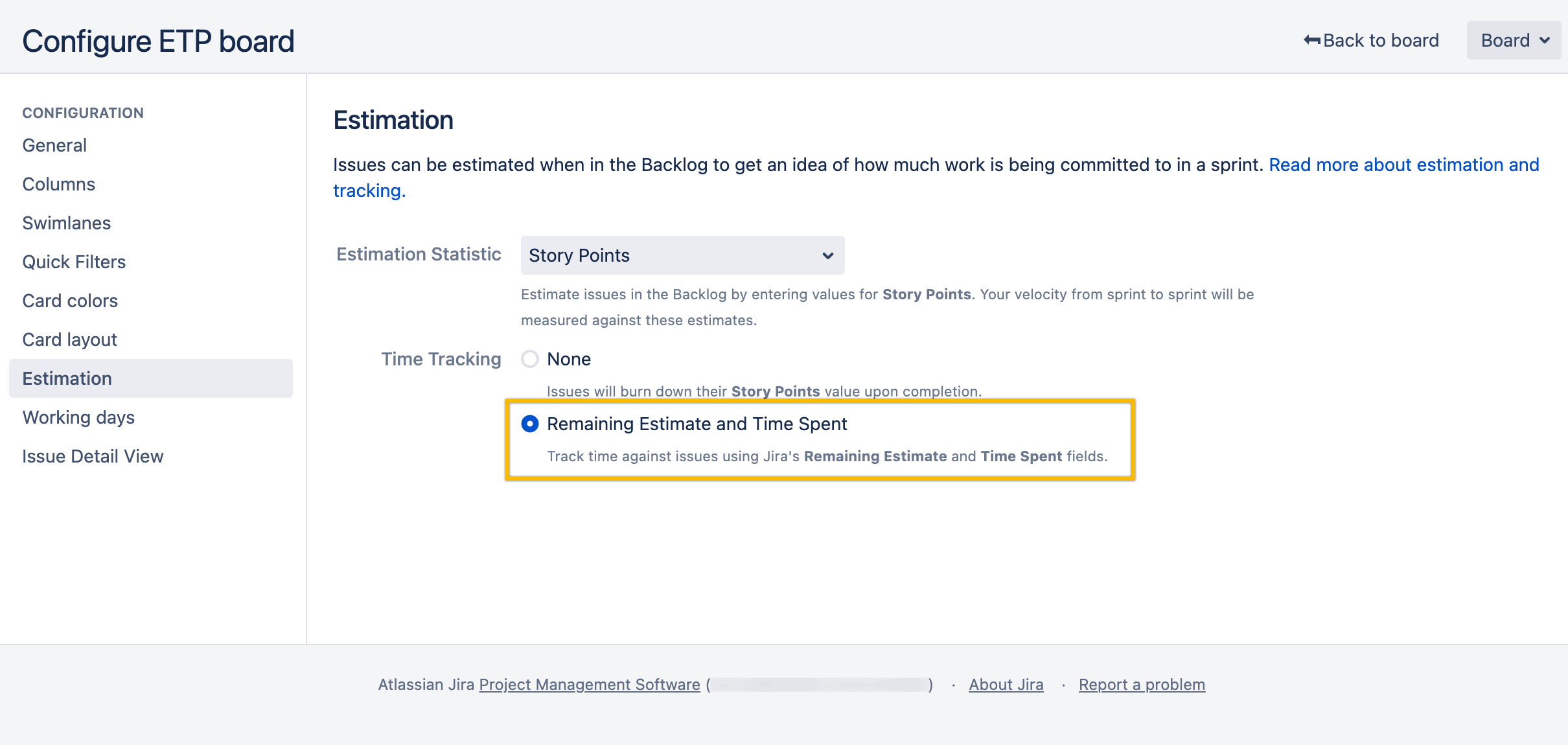Open Card colors settings
Viewport: 1568px width, 745px height.
tap(70, 301)
